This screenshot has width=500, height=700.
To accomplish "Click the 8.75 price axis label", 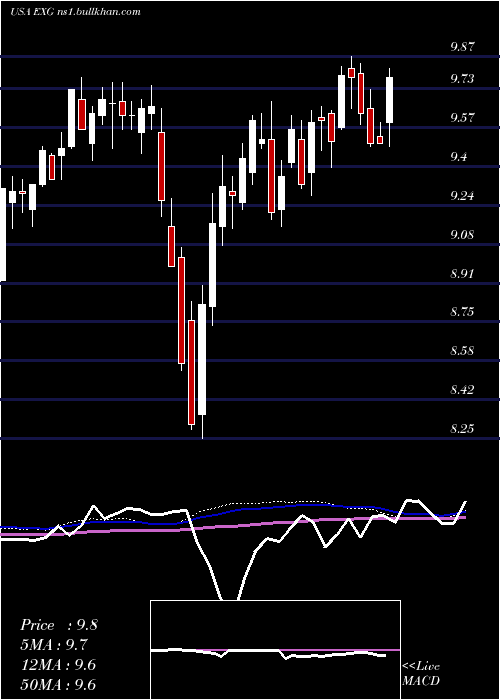I will (462, 312).
